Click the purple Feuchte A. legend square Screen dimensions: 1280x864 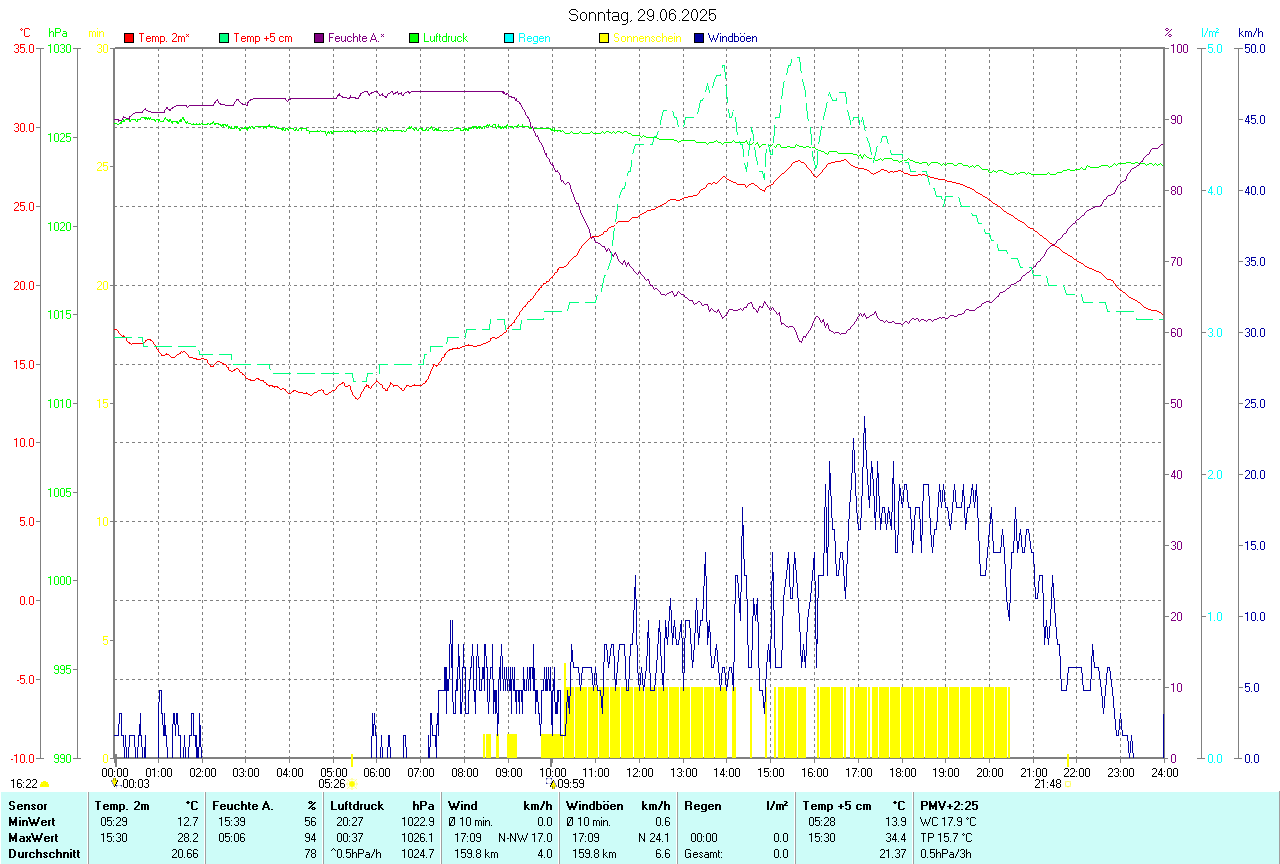(319, 38)
